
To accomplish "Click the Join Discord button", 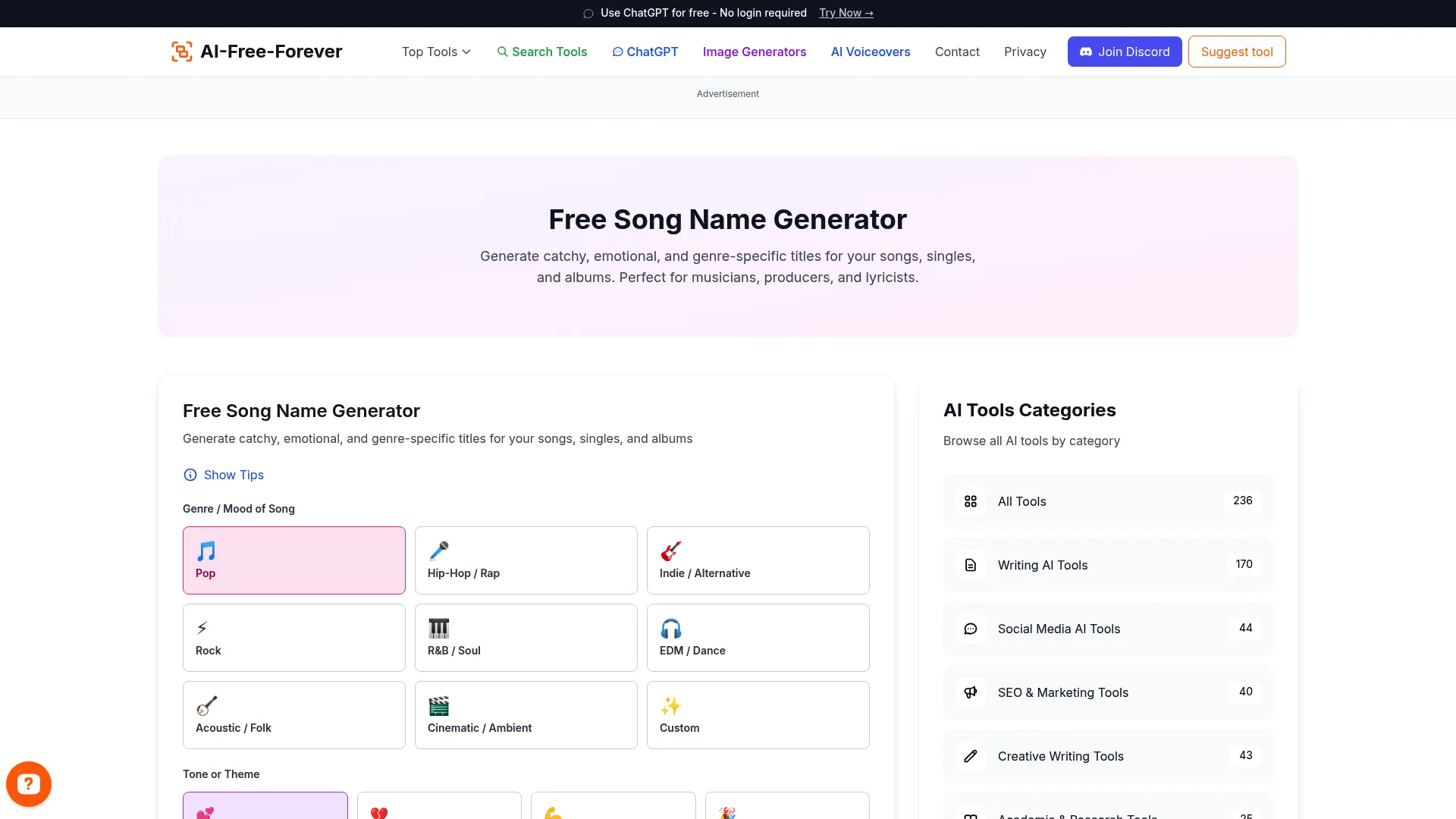I will [1124, 52].
